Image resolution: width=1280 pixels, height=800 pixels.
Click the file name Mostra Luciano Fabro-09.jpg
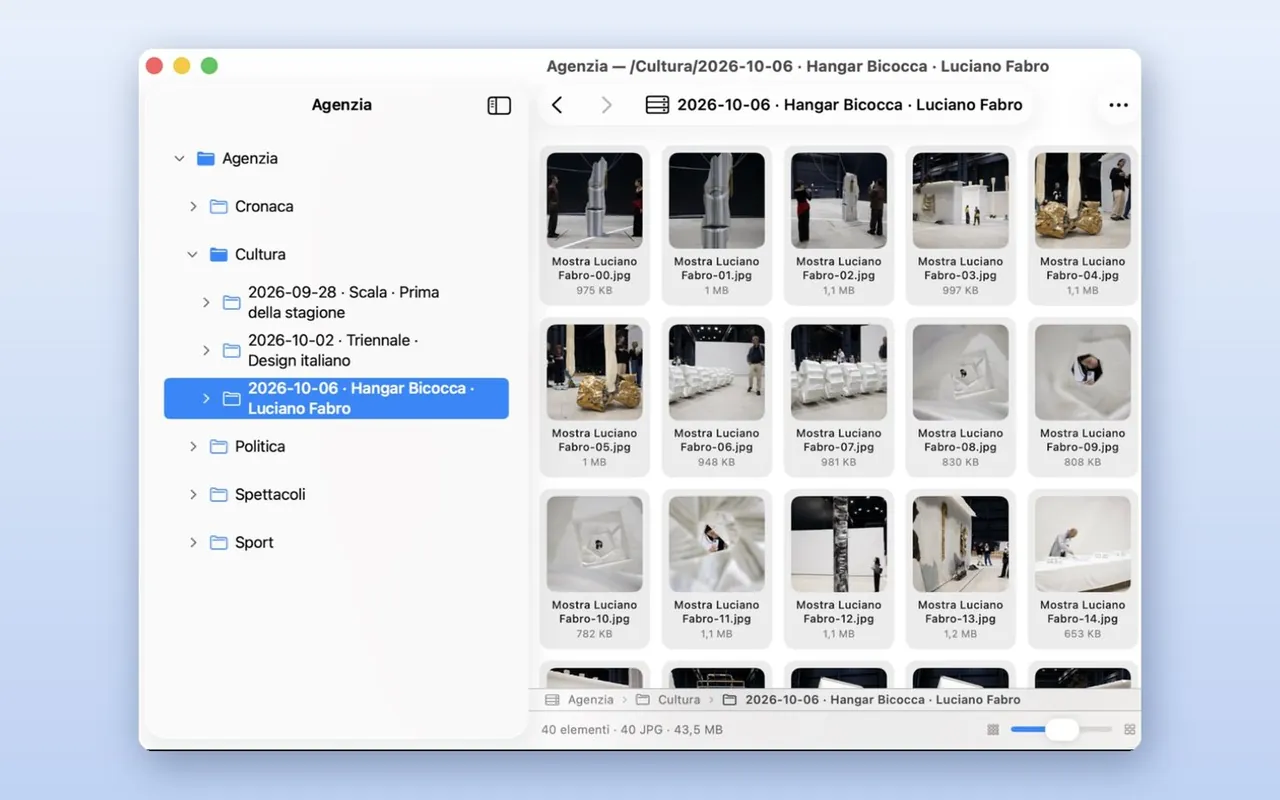tap(1083, 440)
